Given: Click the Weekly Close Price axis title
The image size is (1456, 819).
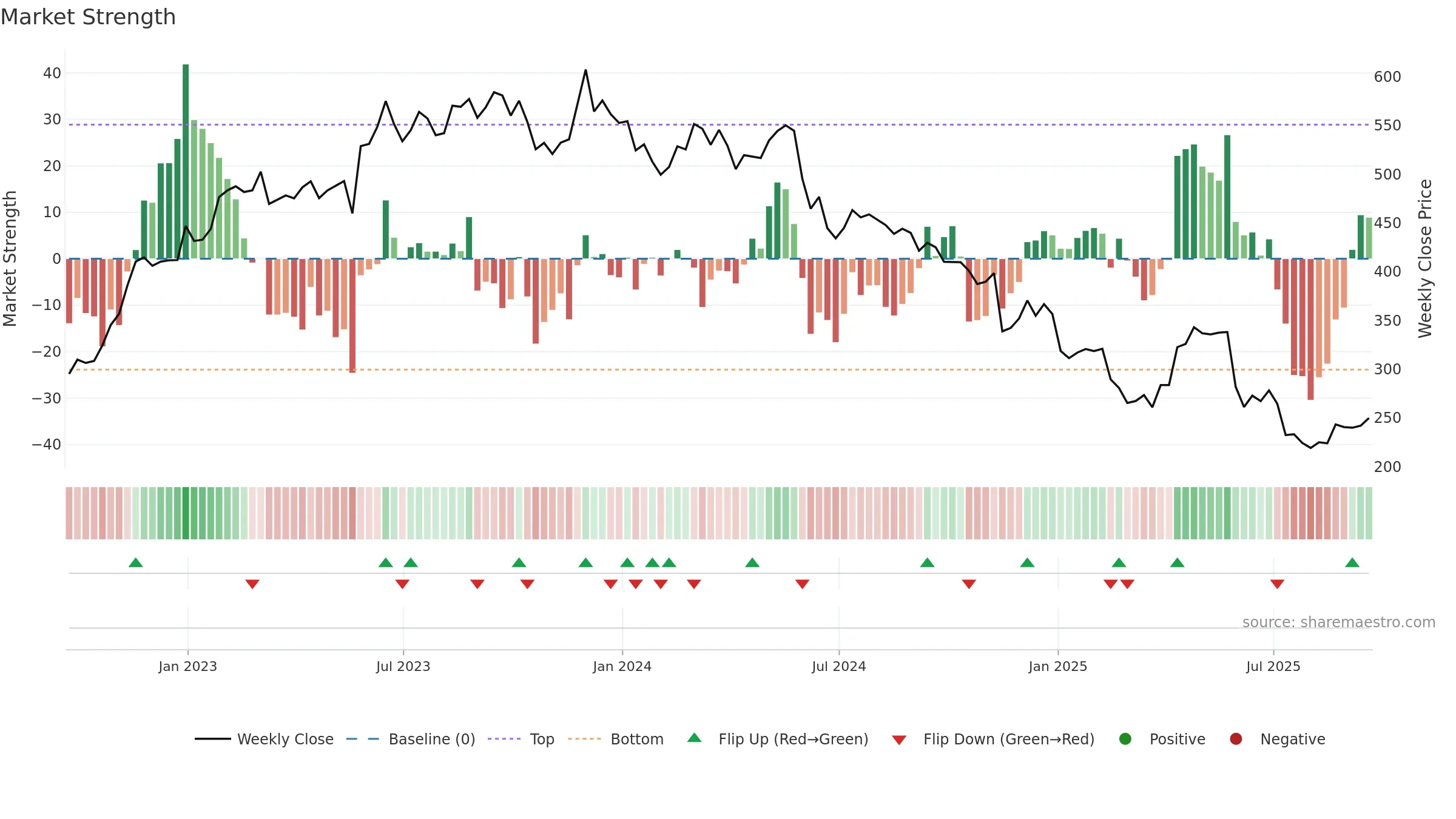Looking at the screenshot, I should coord(1425,258).
